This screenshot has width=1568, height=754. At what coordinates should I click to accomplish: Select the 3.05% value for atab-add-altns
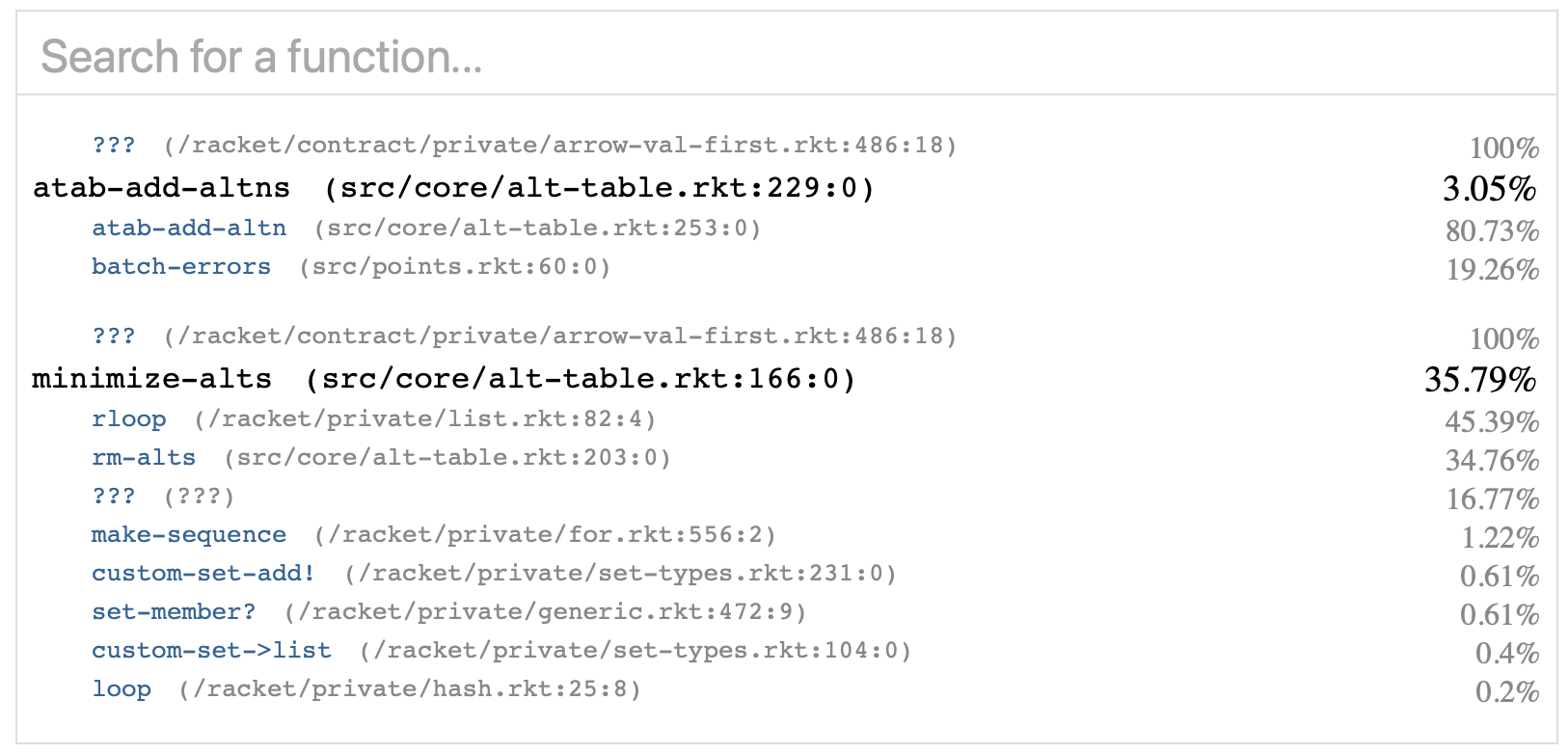(x=1490, y=188)
